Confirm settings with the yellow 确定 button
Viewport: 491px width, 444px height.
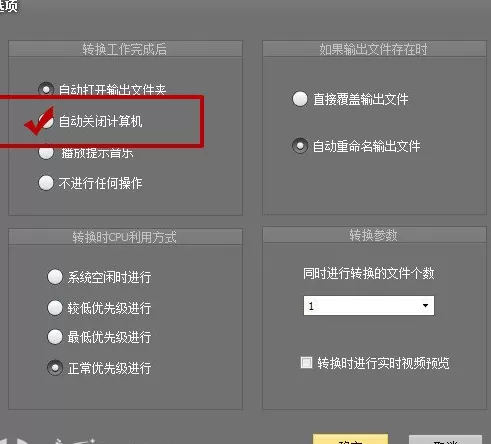(x=350, y=439)
